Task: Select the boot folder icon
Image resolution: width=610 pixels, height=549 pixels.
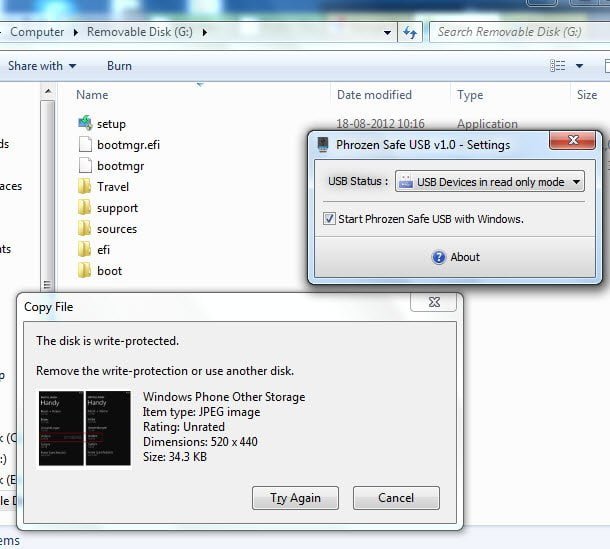Action: click(x=84, y=270)
